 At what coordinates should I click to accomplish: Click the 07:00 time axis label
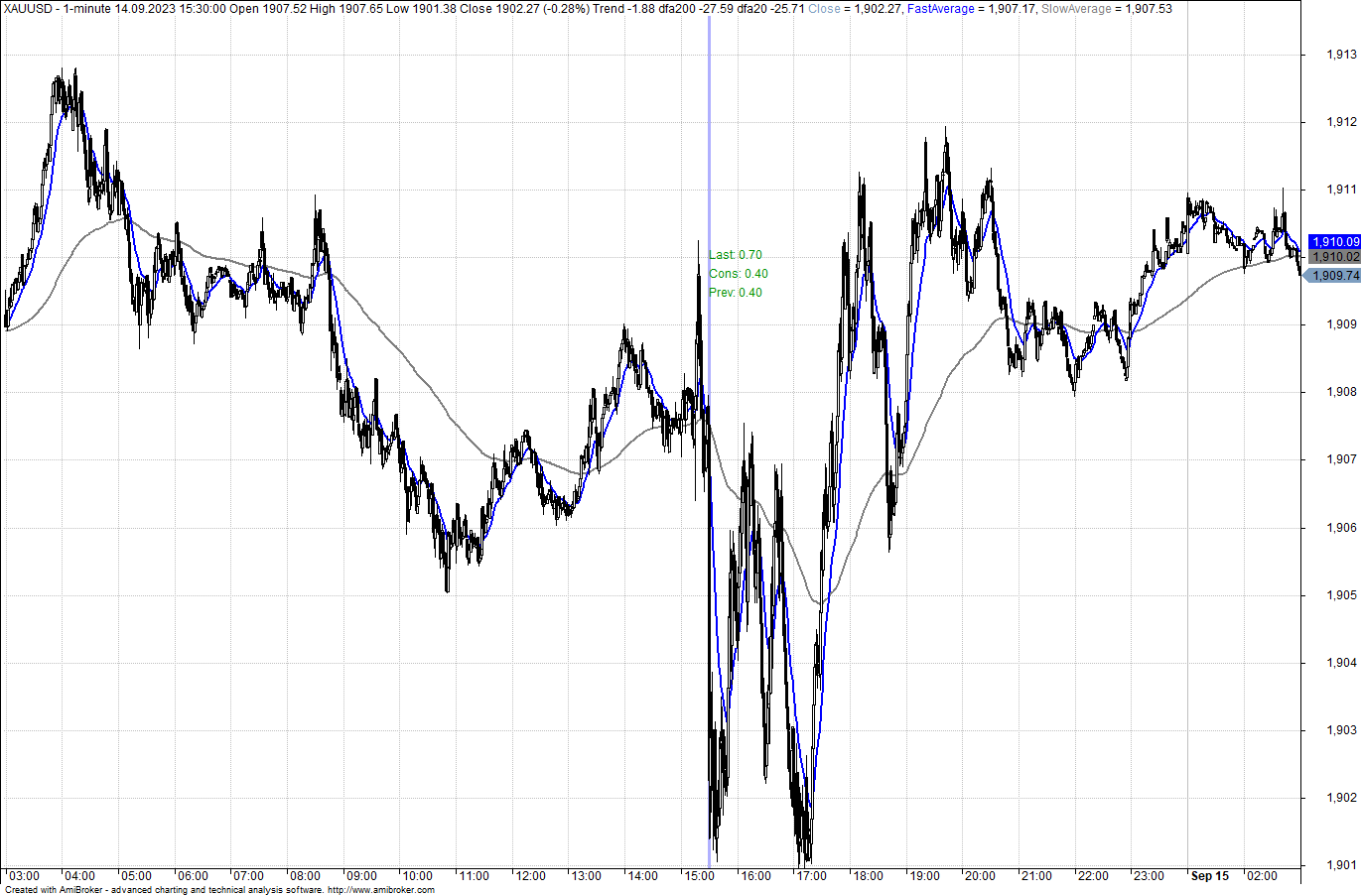tap(248, 876)
